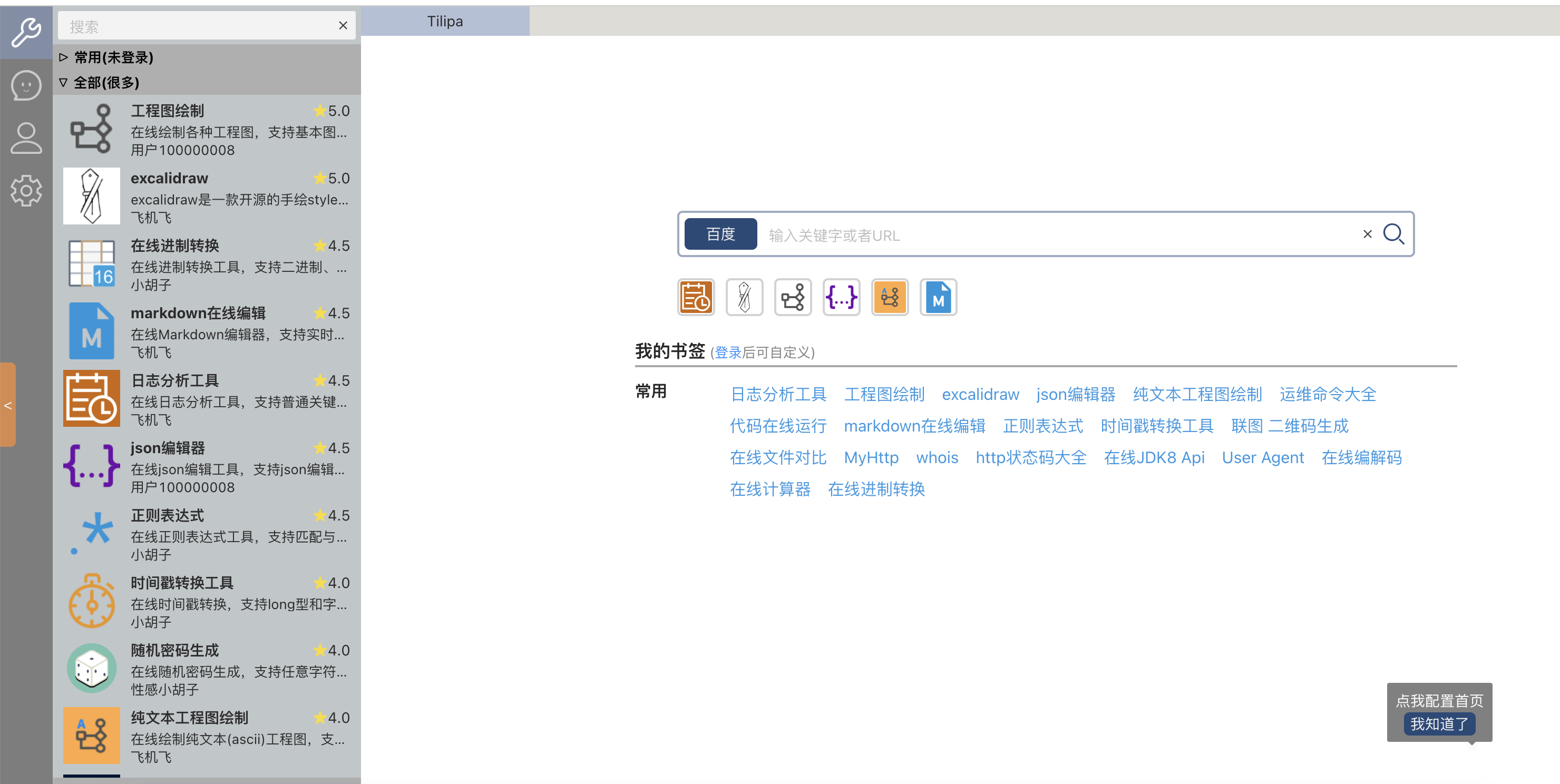Open the user profile icon
Image resolution: width=1560 pixels, height=784 pixels.
(x=26, y=138)
